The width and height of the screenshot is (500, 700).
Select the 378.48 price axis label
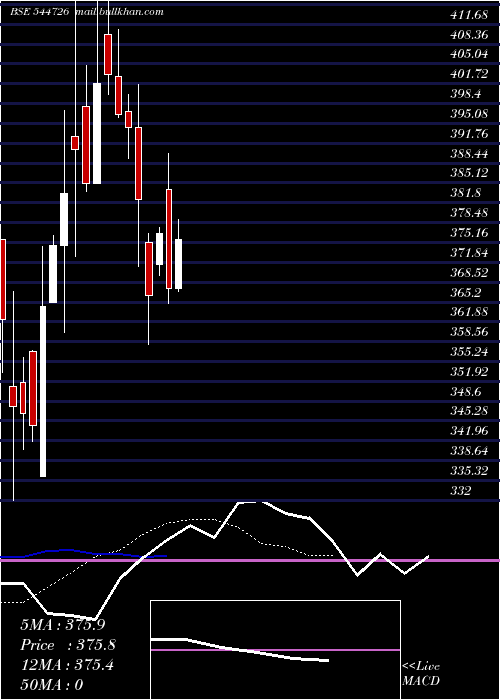(469, 212)
